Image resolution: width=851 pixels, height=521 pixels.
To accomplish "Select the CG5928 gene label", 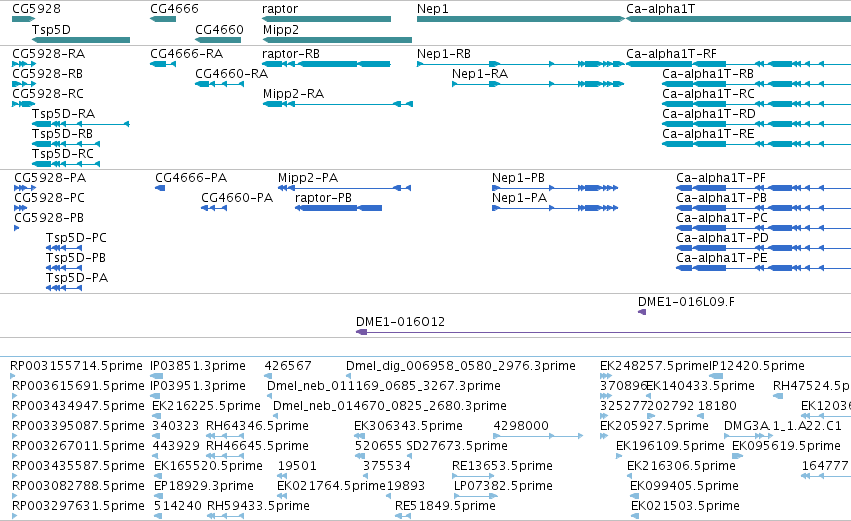I will [36, 9].
